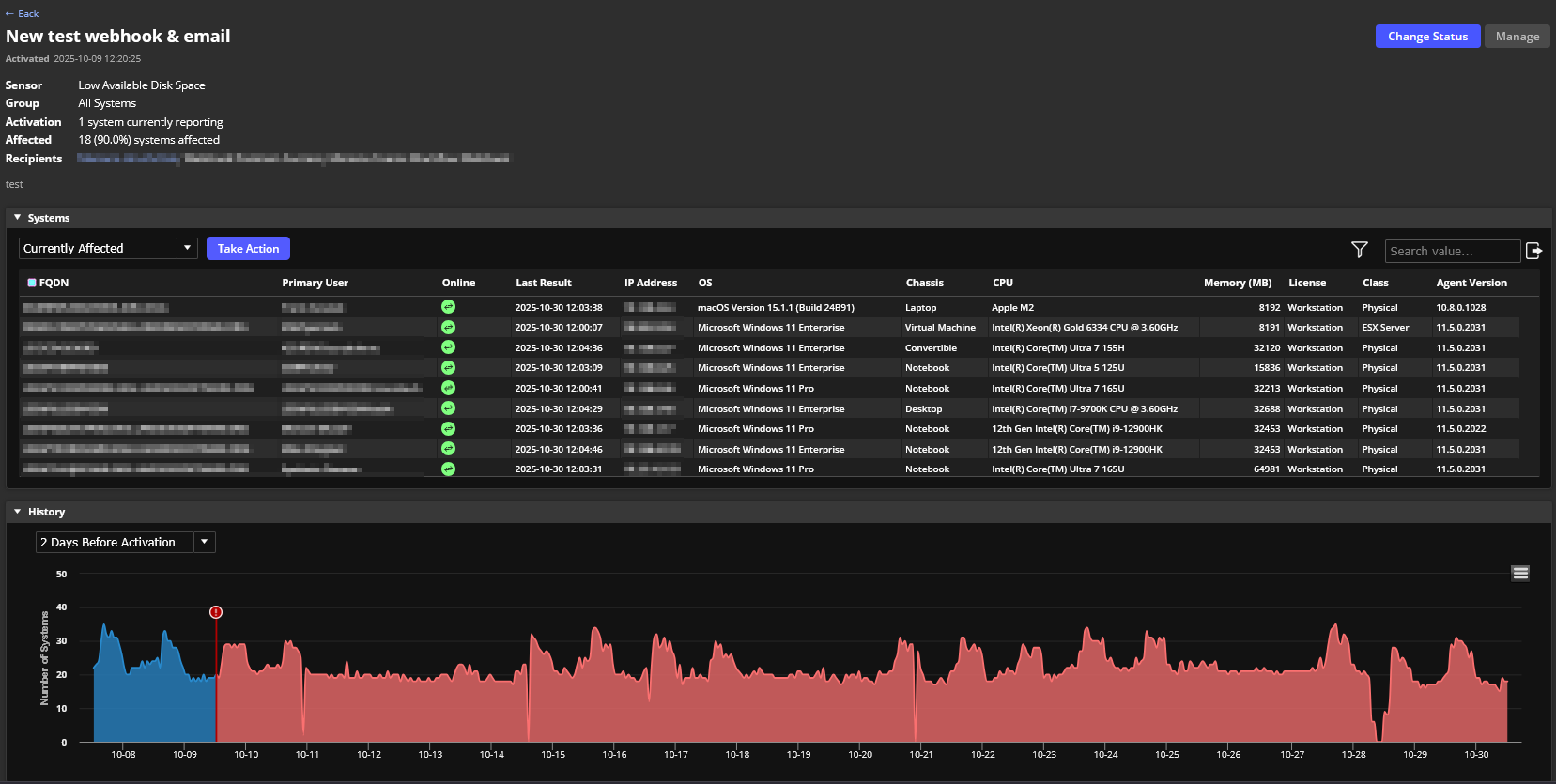Click online status icon for Virtual Machine row
Viewport: 1556px width, 784px height.
448,328
